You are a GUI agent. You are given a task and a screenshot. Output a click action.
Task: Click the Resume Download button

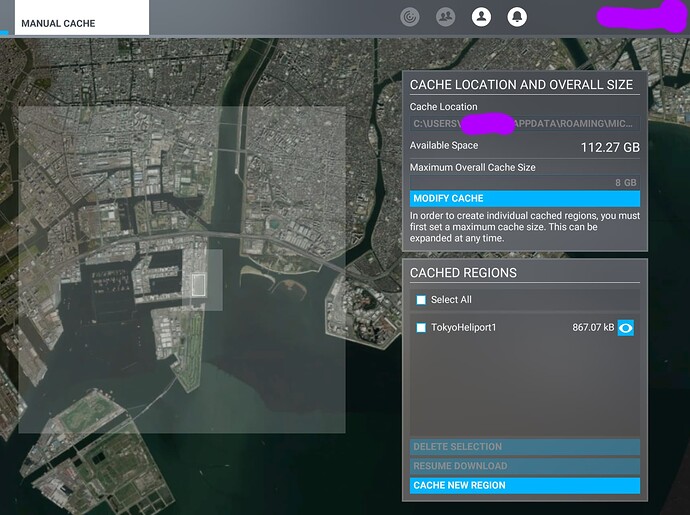[x=525, y=466]
